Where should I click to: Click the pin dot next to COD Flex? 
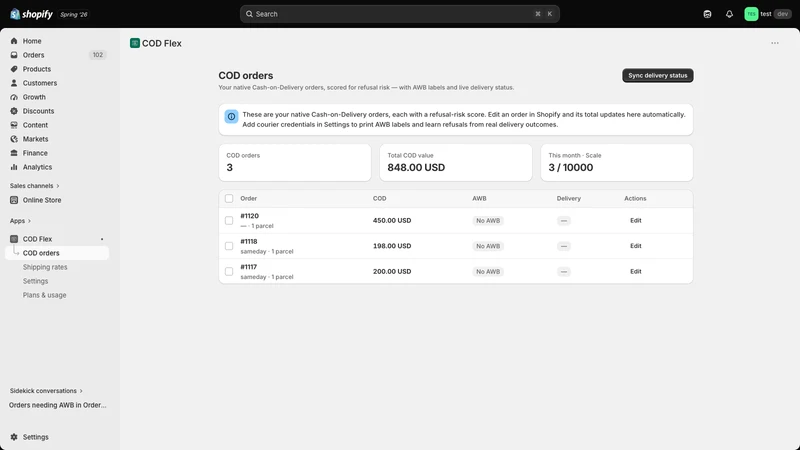[x=102, y=239]
